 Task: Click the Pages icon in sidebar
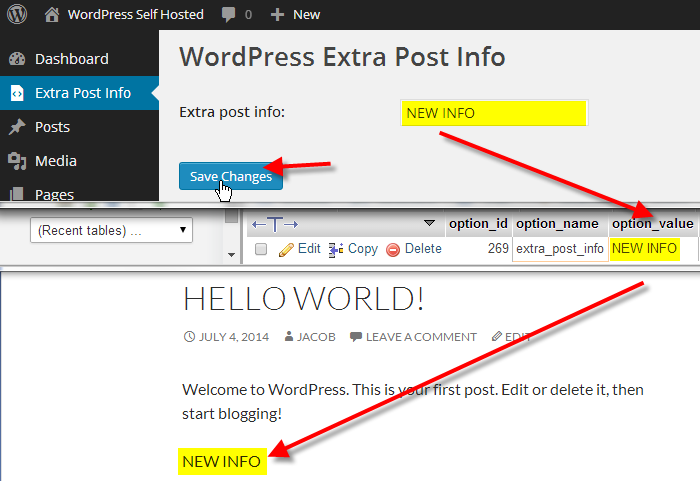[x=17, y=194]
